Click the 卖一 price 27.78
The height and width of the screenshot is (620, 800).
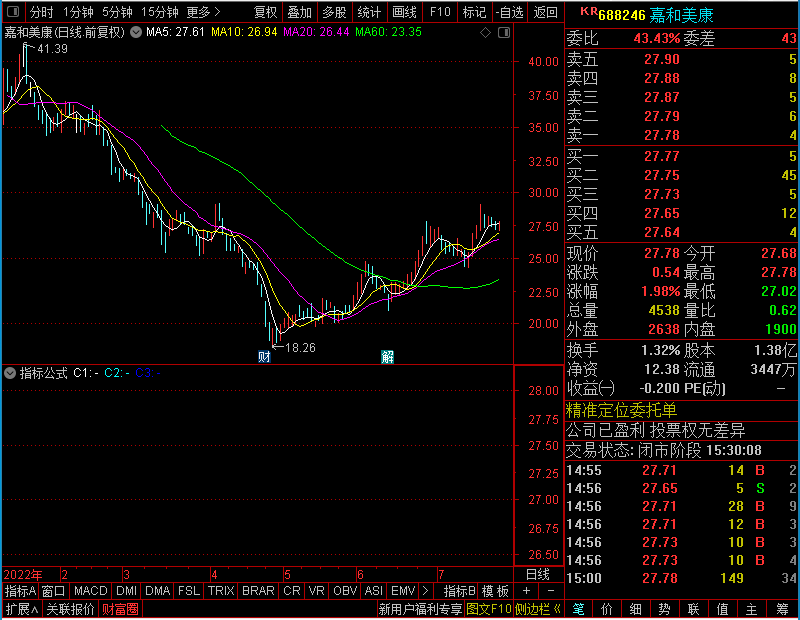pyautogui.click(x=662, y=135)
